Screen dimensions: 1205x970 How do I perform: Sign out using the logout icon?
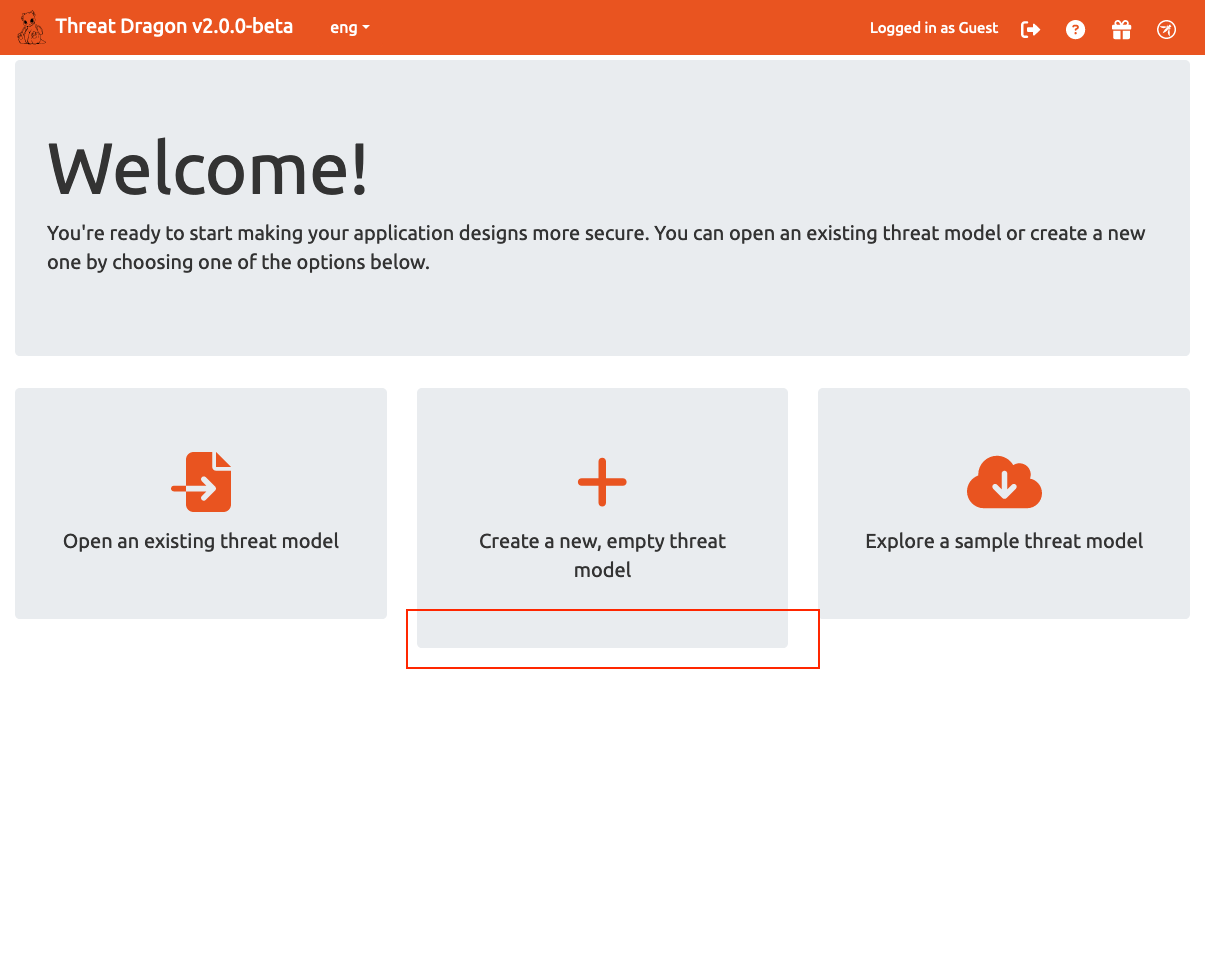pyautogui.click(x=1030, y=30)
